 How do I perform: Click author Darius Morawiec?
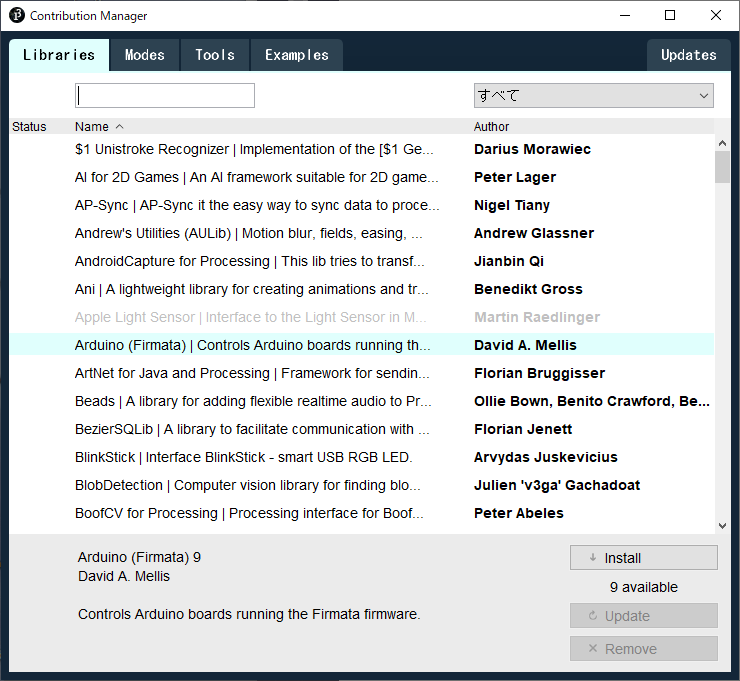point(532,149)
